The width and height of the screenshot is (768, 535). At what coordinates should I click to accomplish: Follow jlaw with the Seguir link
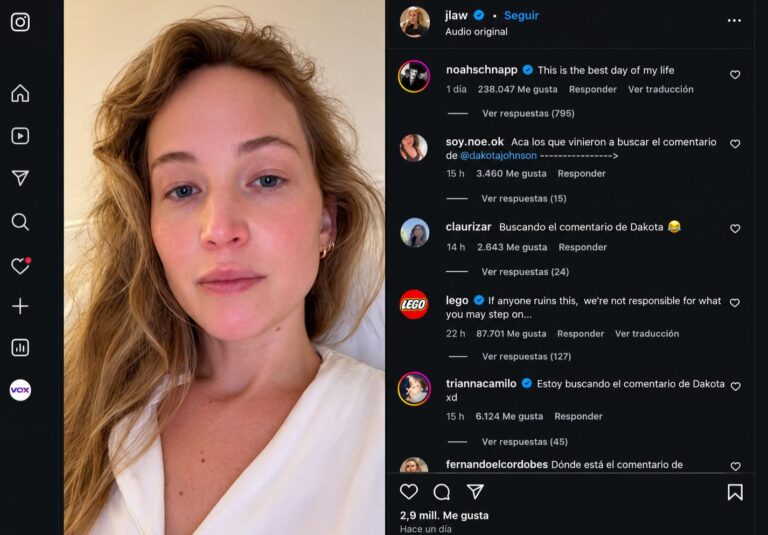(521, 16)
